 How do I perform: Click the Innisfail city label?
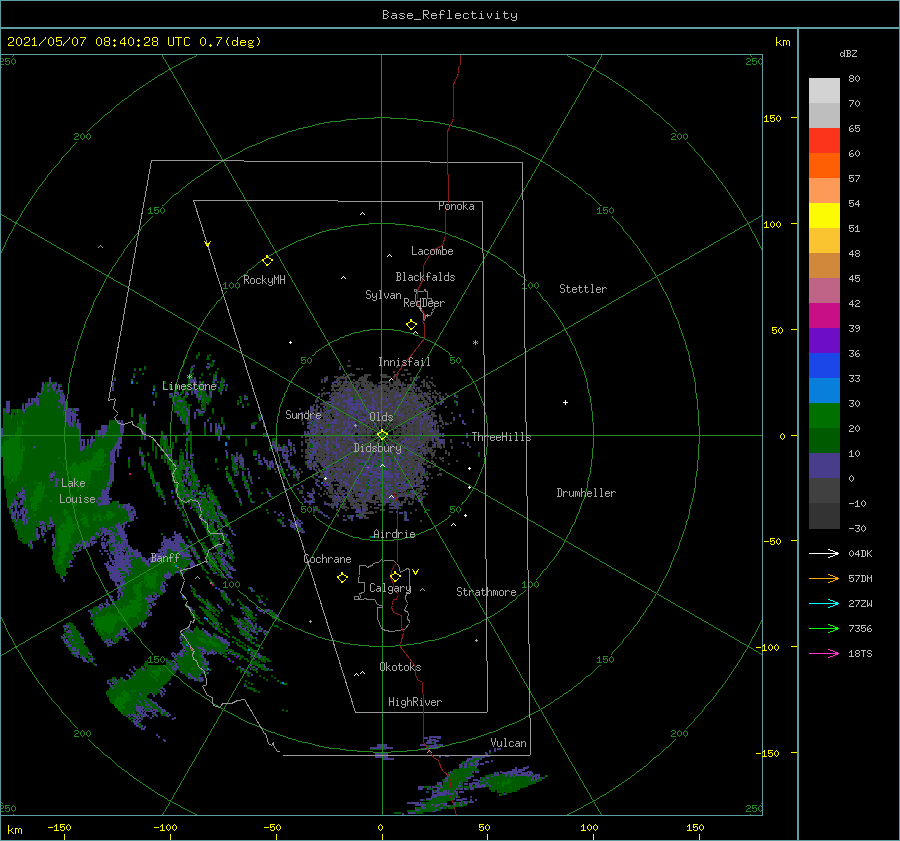[x=404, y=362]
